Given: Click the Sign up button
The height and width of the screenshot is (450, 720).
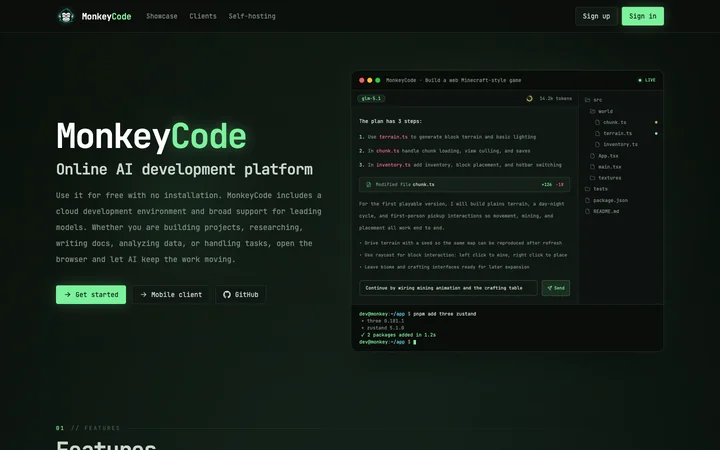Looking at the screenshot, I should (596, 16).
